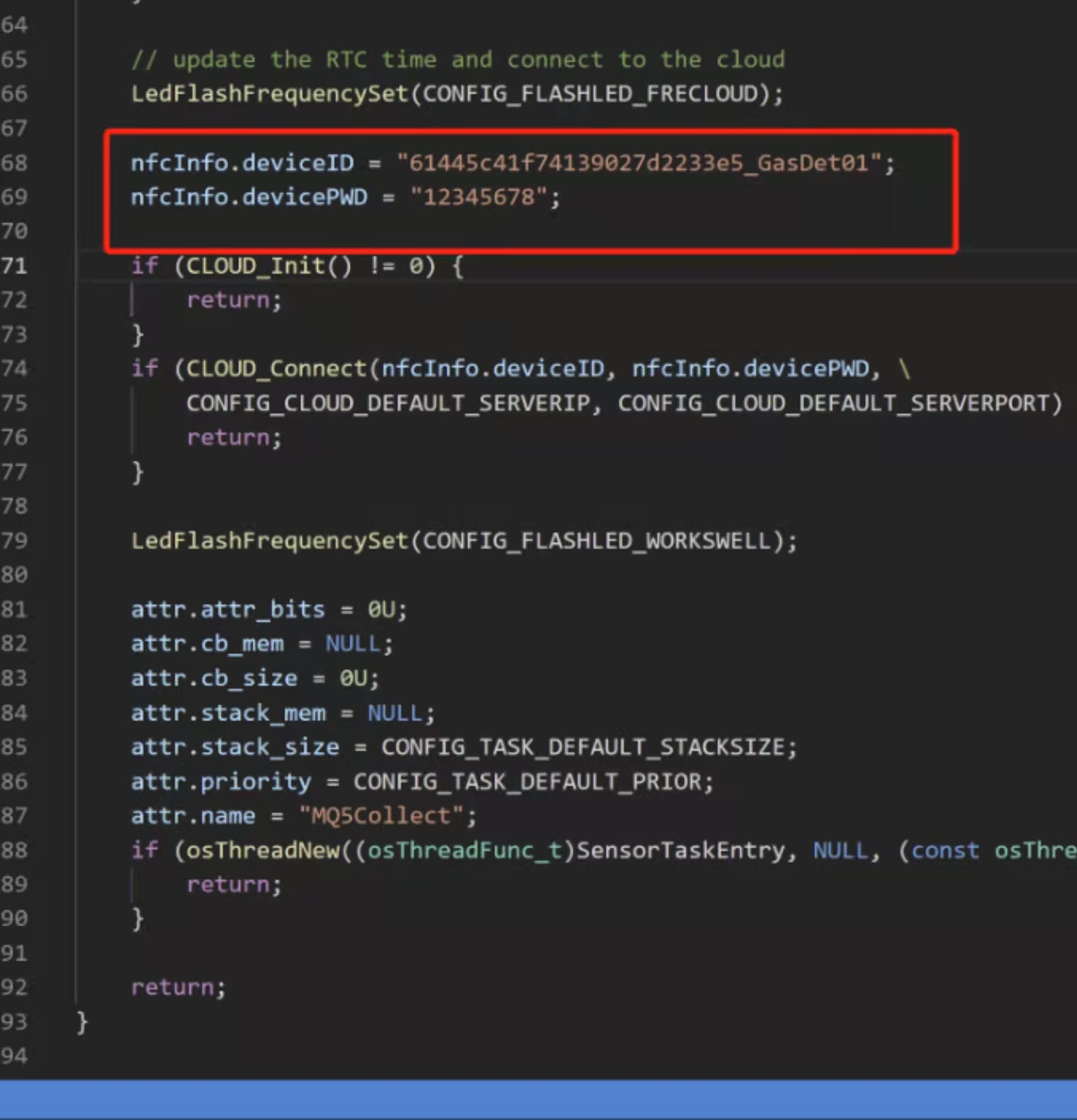Click attr.cb_mem on line 82
The image size is (1077, 1120).
click(207, 644)
